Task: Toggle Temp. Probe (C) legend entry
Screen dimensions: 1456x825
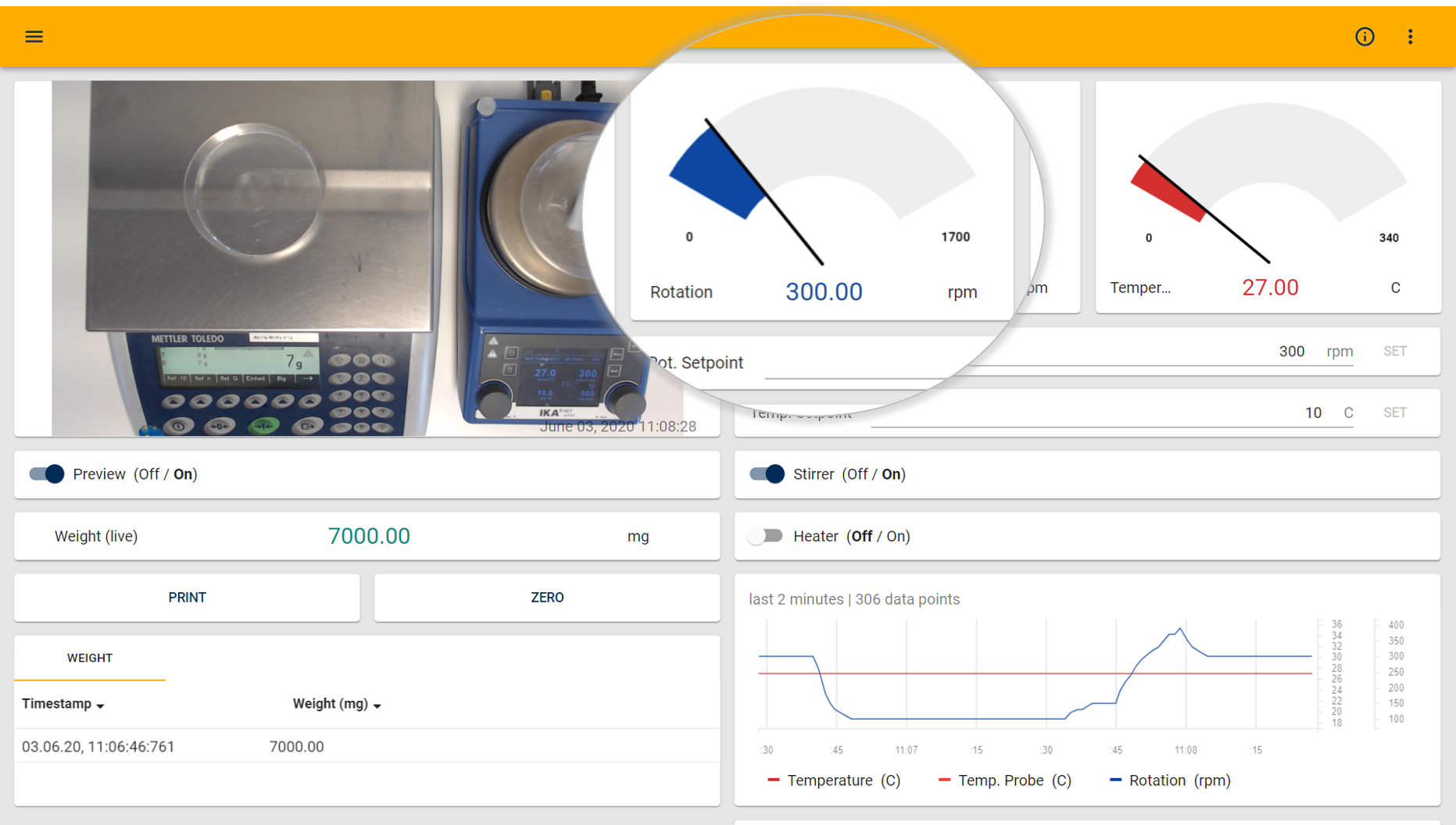Action: coord(1004,780)
